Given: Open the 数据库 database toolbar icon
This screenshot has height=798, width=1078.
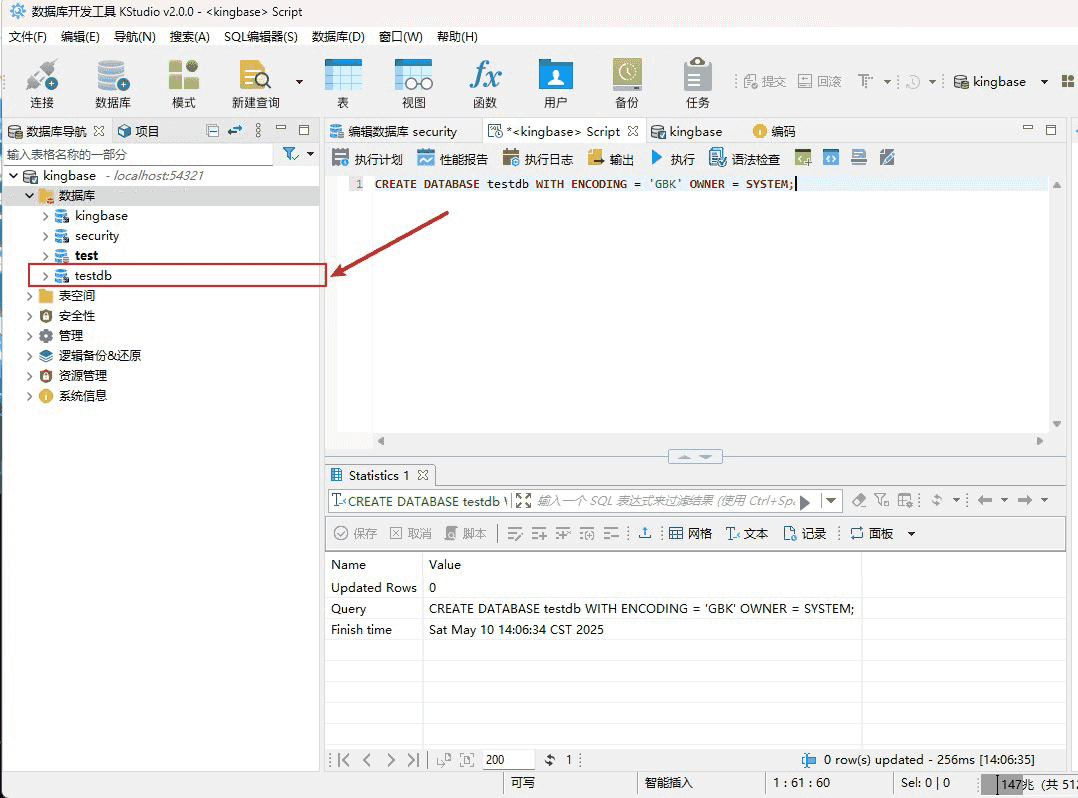Looking at the screenshot, I should 113,83.
